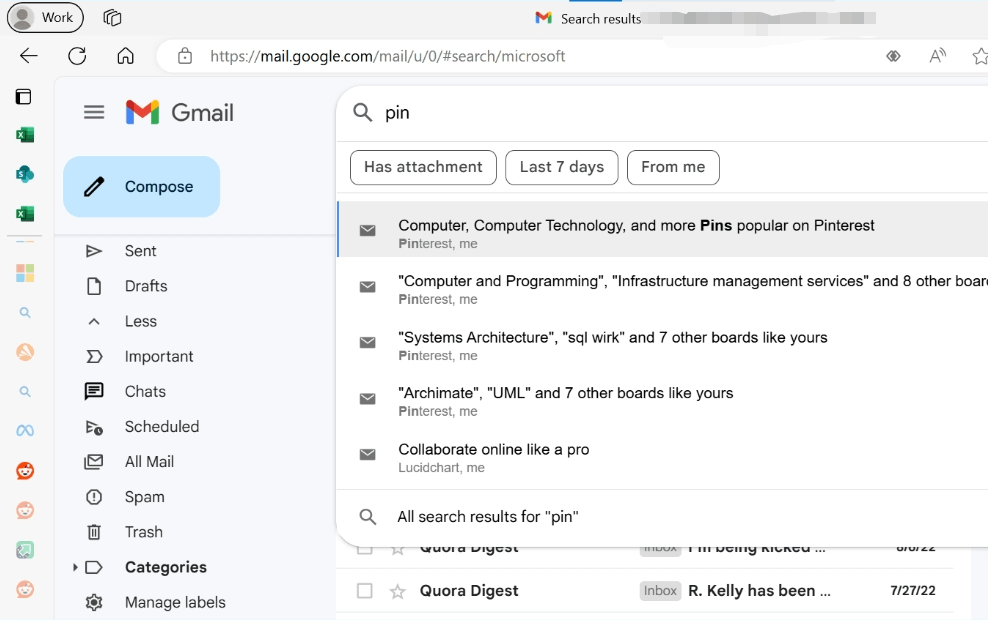The image size is (988, 620).
Task: Apply the From me filter chip
Action: pos(673,168)
